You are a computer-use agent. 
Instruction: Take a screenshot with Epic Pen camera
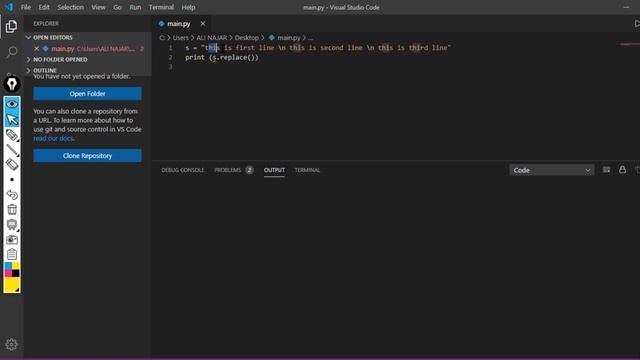click(12, 240)
